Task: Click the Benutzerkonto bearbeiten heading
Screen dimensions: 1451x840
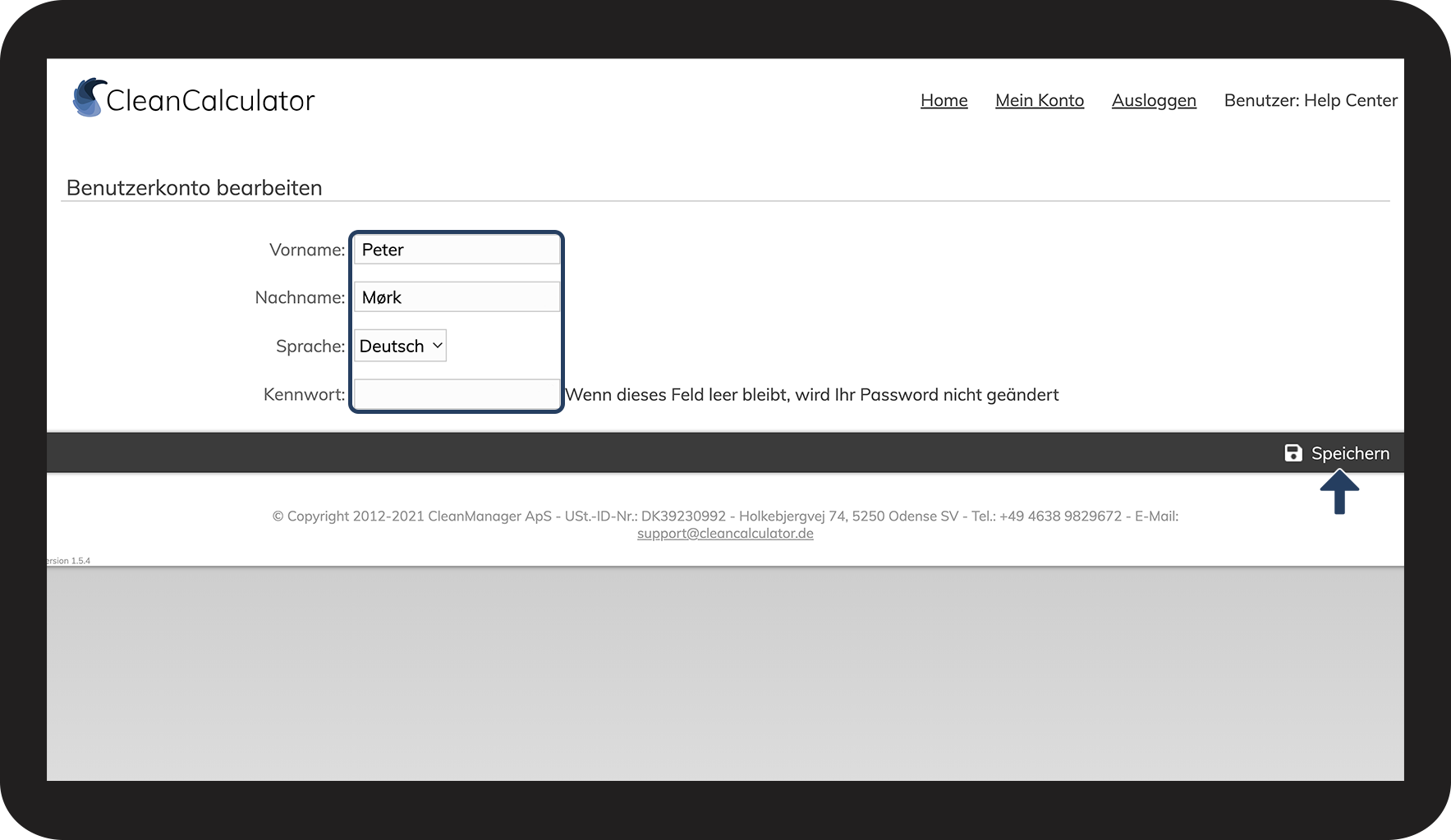Action: (194, 187)
